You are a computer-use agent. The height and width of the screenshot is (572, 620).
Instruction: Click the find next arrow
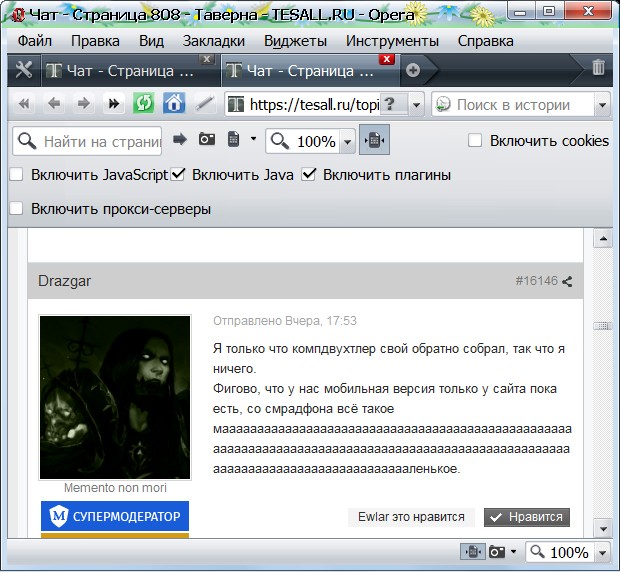pos(180,139)
